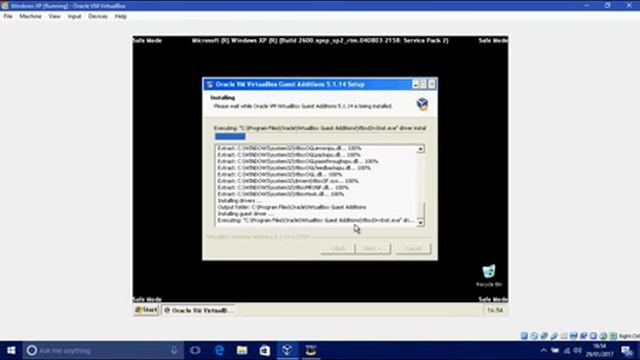Restore down the VirtualBox VM window

(607, 5)
